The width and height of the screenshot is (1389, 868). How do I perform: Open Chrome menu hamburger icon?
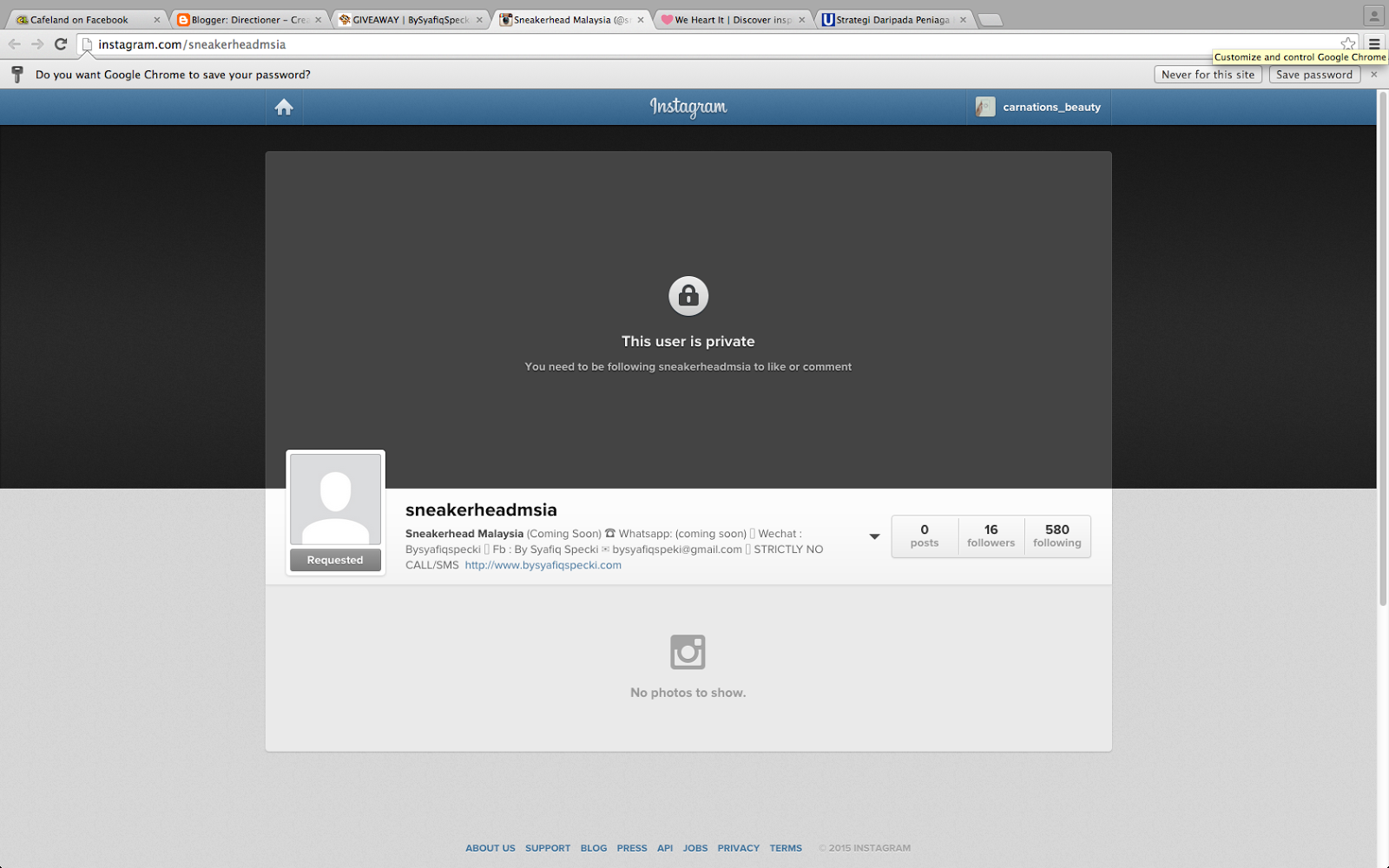(x=1374, y=43)
